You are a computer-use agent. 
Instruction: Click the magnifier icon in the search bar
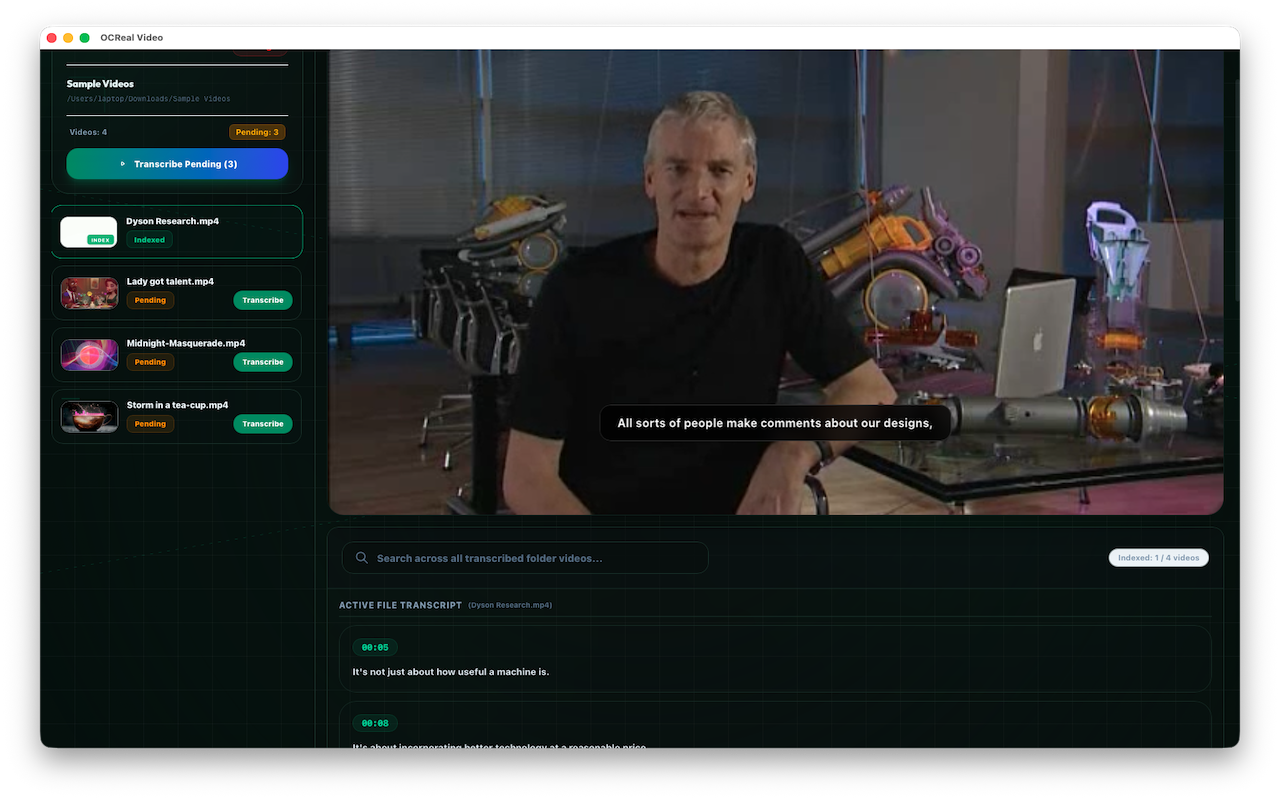[x=362, y=558]
